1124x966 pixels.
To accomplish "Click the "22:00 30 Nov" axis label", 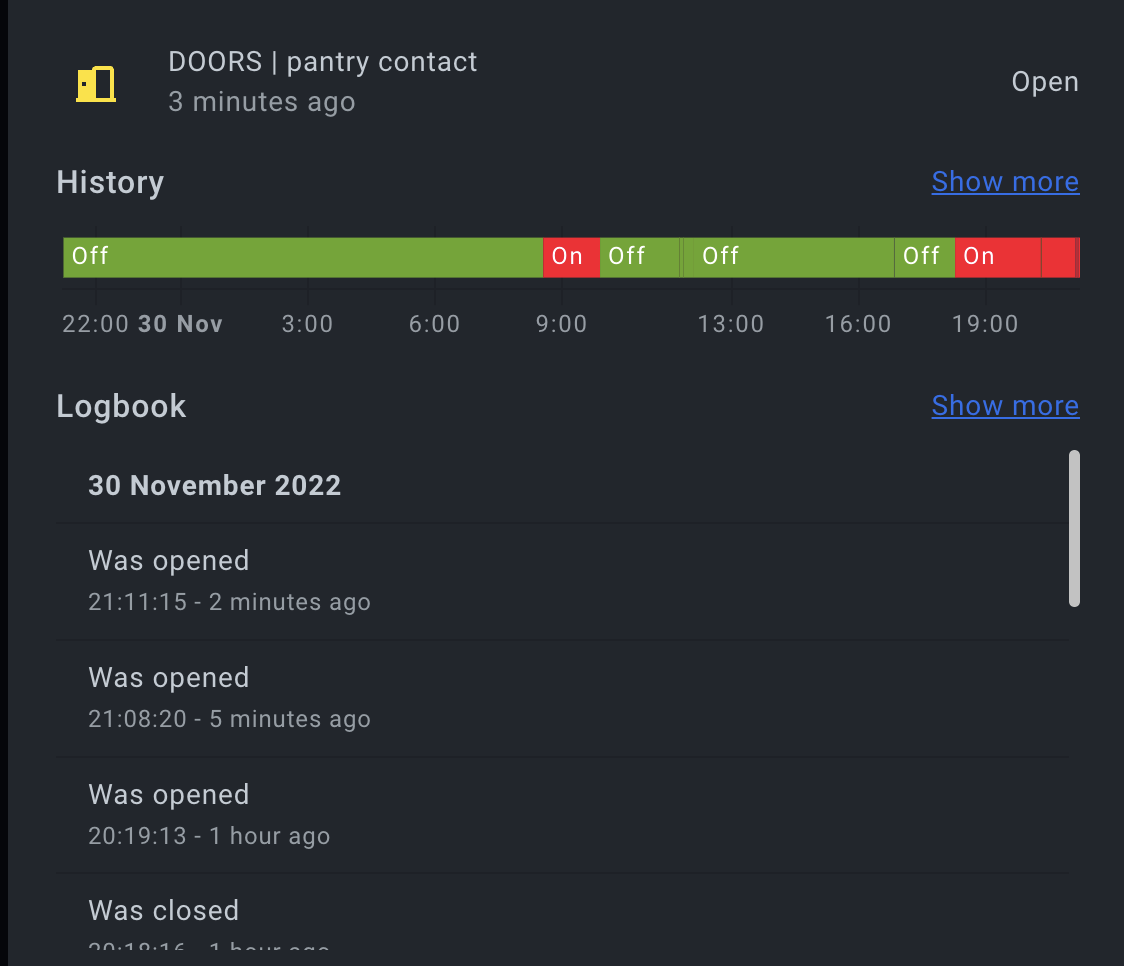I will tap(141, 323).
